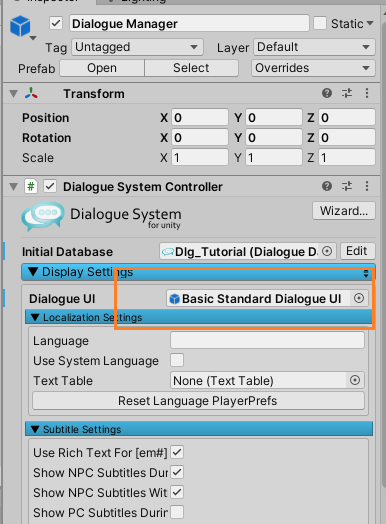Open Dialogue System Controller help icon
This screenshot has width=386, height=524.
pyautogui.click(x=327, y=186)
